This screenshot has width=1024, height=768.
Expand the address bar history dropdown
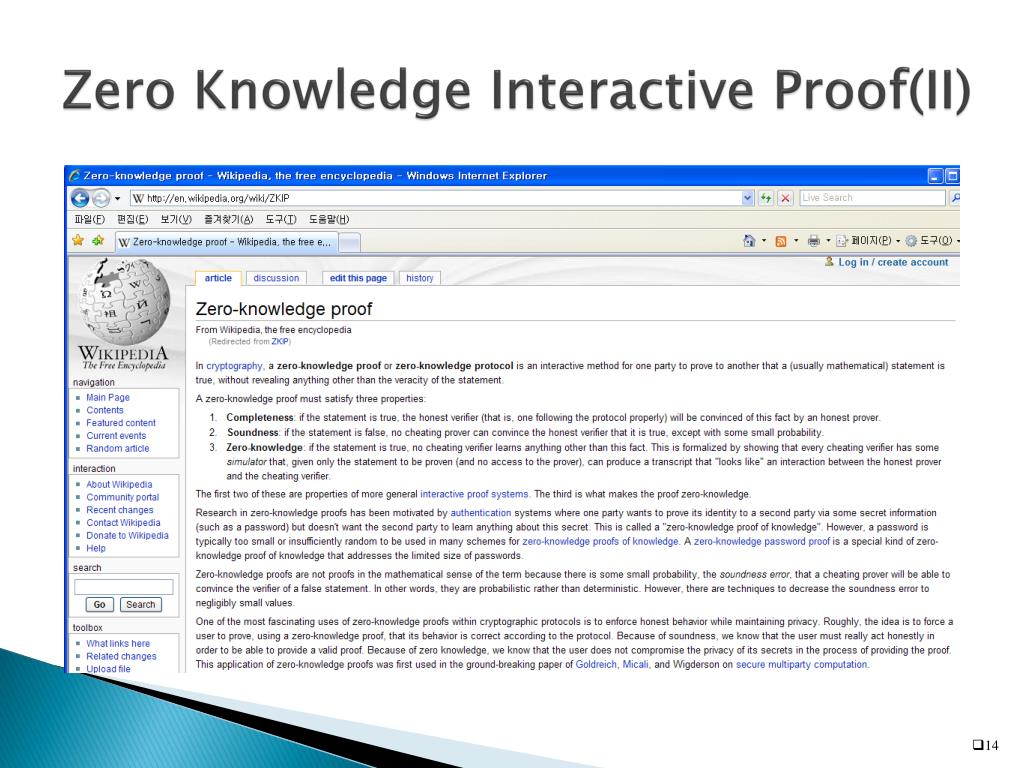(748, 198)
